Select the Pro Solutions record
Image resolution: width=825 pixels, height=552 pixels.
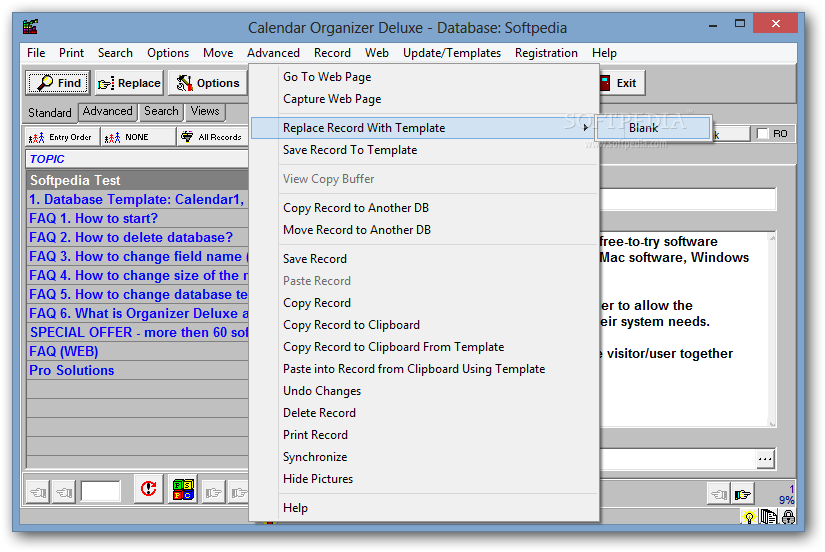point(137,370)
